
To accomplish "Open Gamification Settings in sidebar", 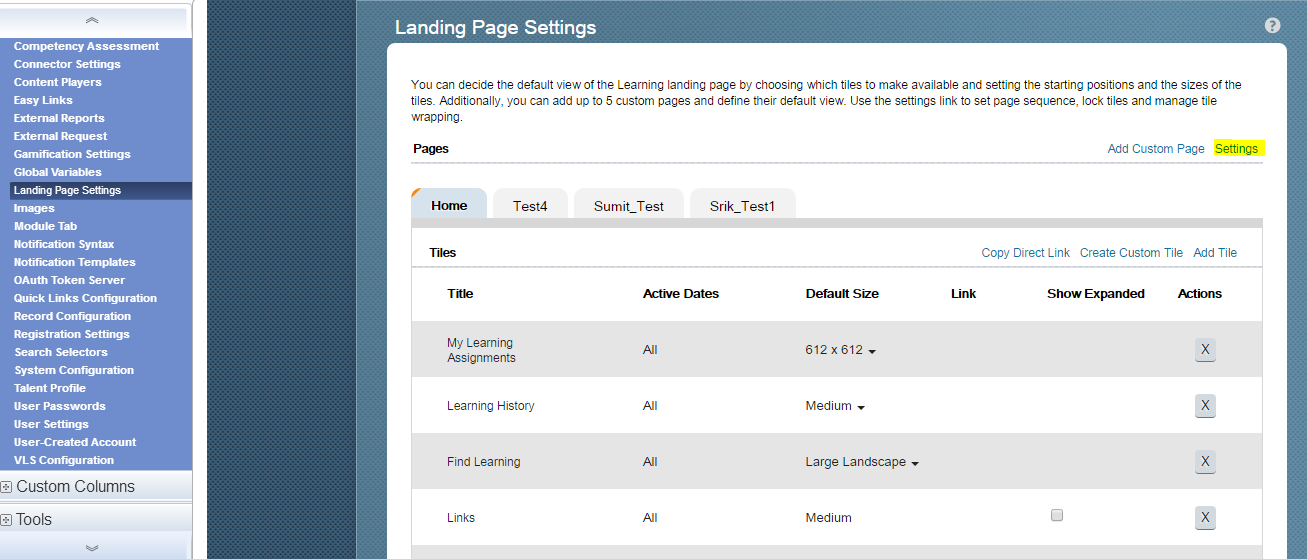I will [x=72, y=154].
